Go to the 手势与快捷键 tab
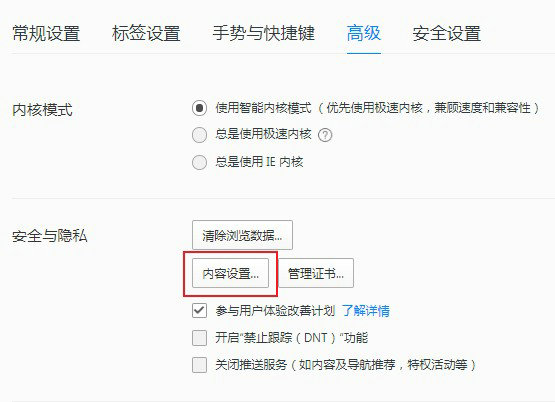 [x=263, y=33]
